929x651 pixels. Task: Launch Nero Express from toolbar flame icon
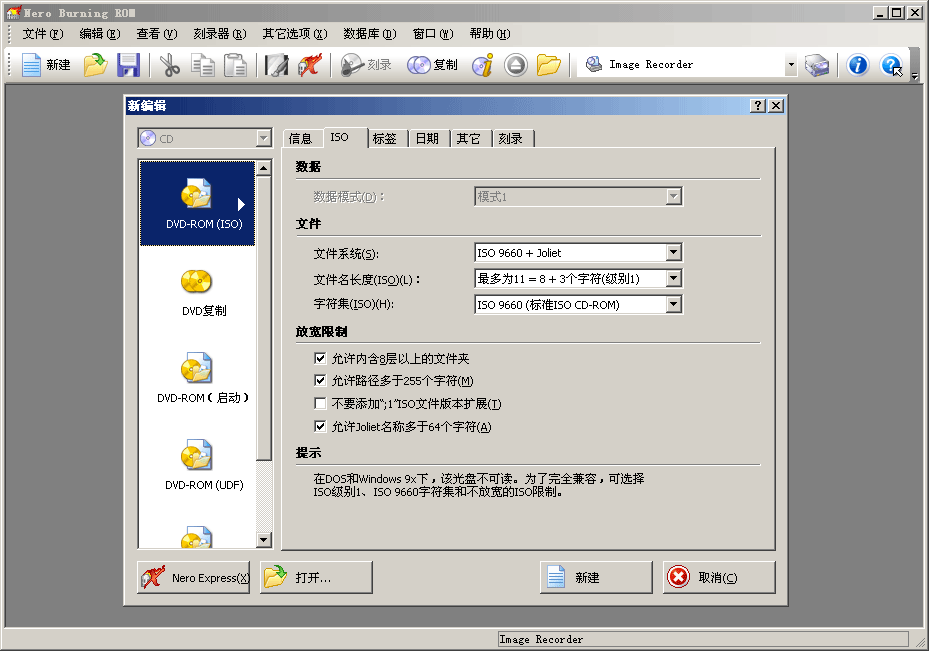click(x=310, y=65)
